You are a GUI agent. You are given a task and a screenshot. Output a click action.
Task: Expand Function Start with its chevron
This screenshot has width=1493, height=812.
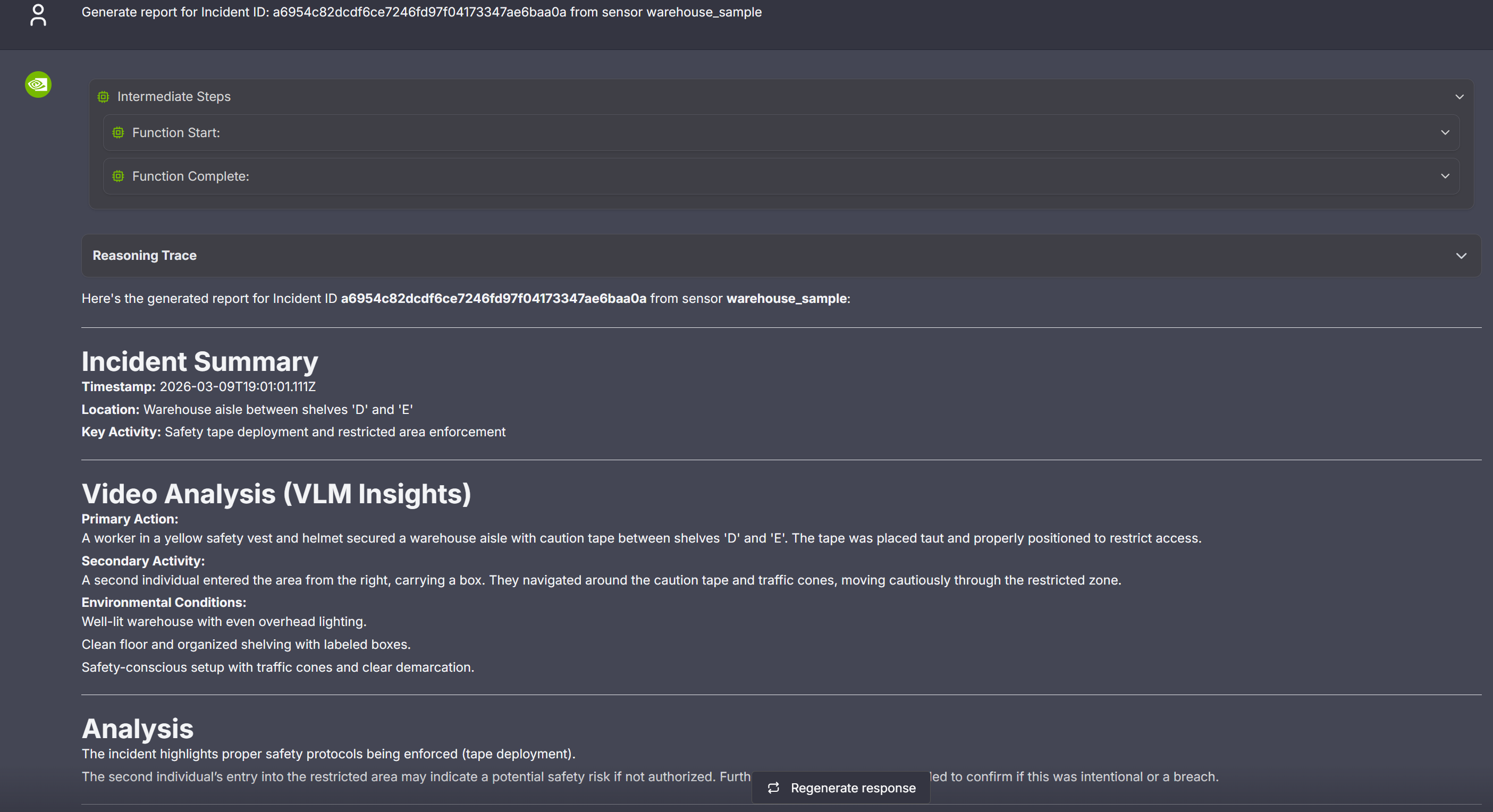pos(1445,133)
